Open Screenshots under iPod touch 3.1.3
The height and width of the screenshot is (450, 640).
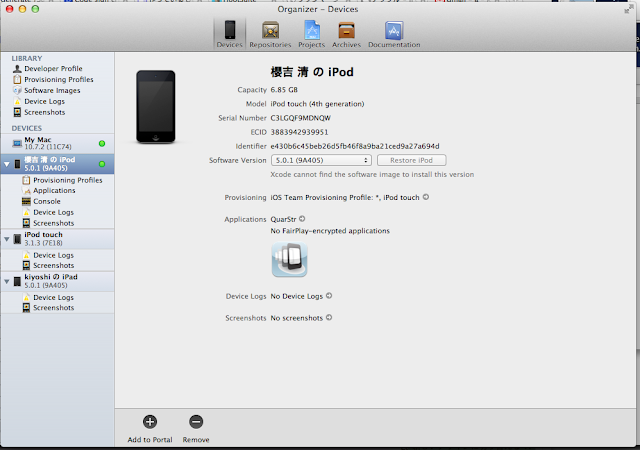point(53,265)
